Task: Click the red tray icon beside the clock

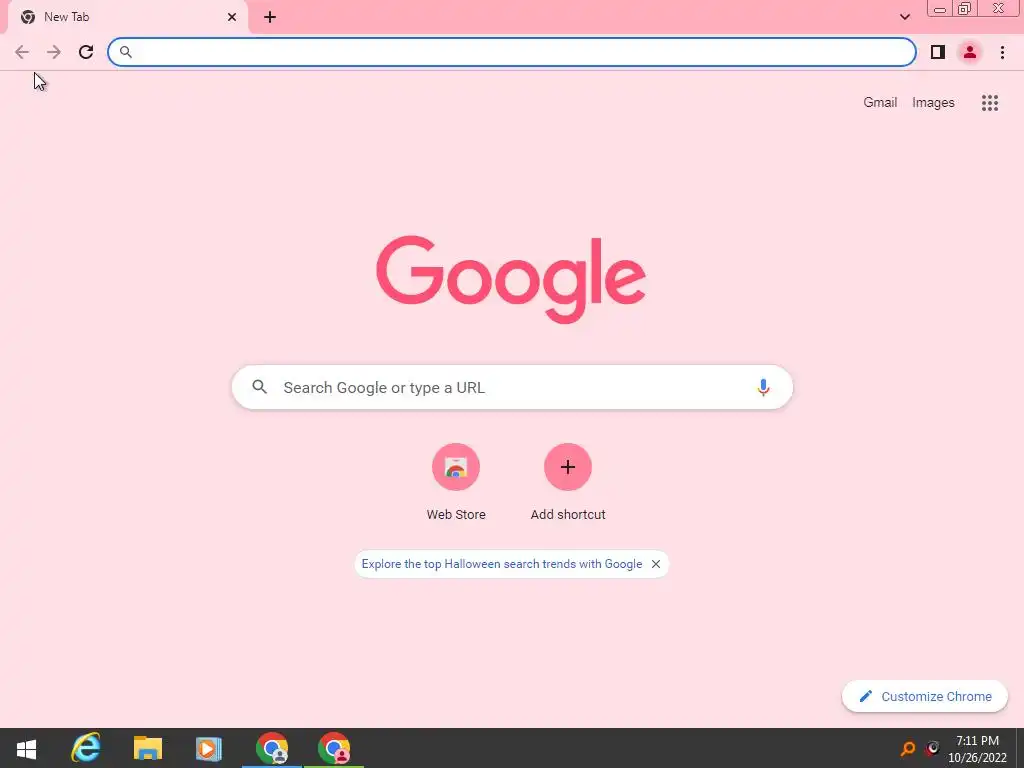Action: pos(933,748)
